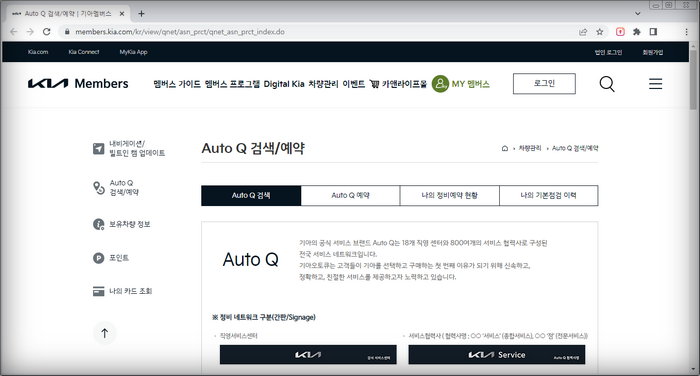Open 차량관리 menu
Viewport: 700px width, 376px height.
point(323,84)
